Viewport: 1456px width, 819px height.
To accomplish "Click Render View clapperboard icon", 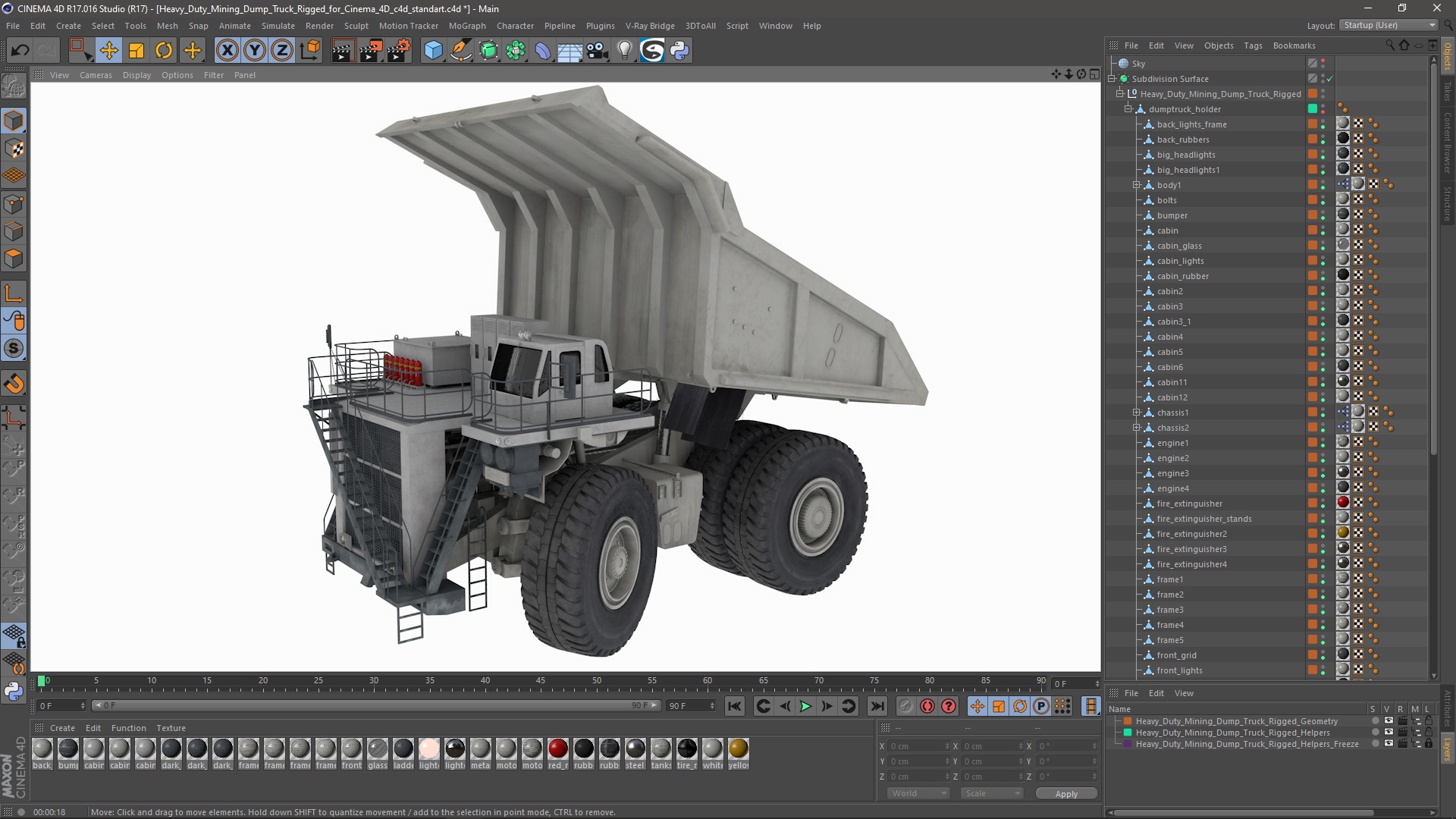I will point(343,51).
